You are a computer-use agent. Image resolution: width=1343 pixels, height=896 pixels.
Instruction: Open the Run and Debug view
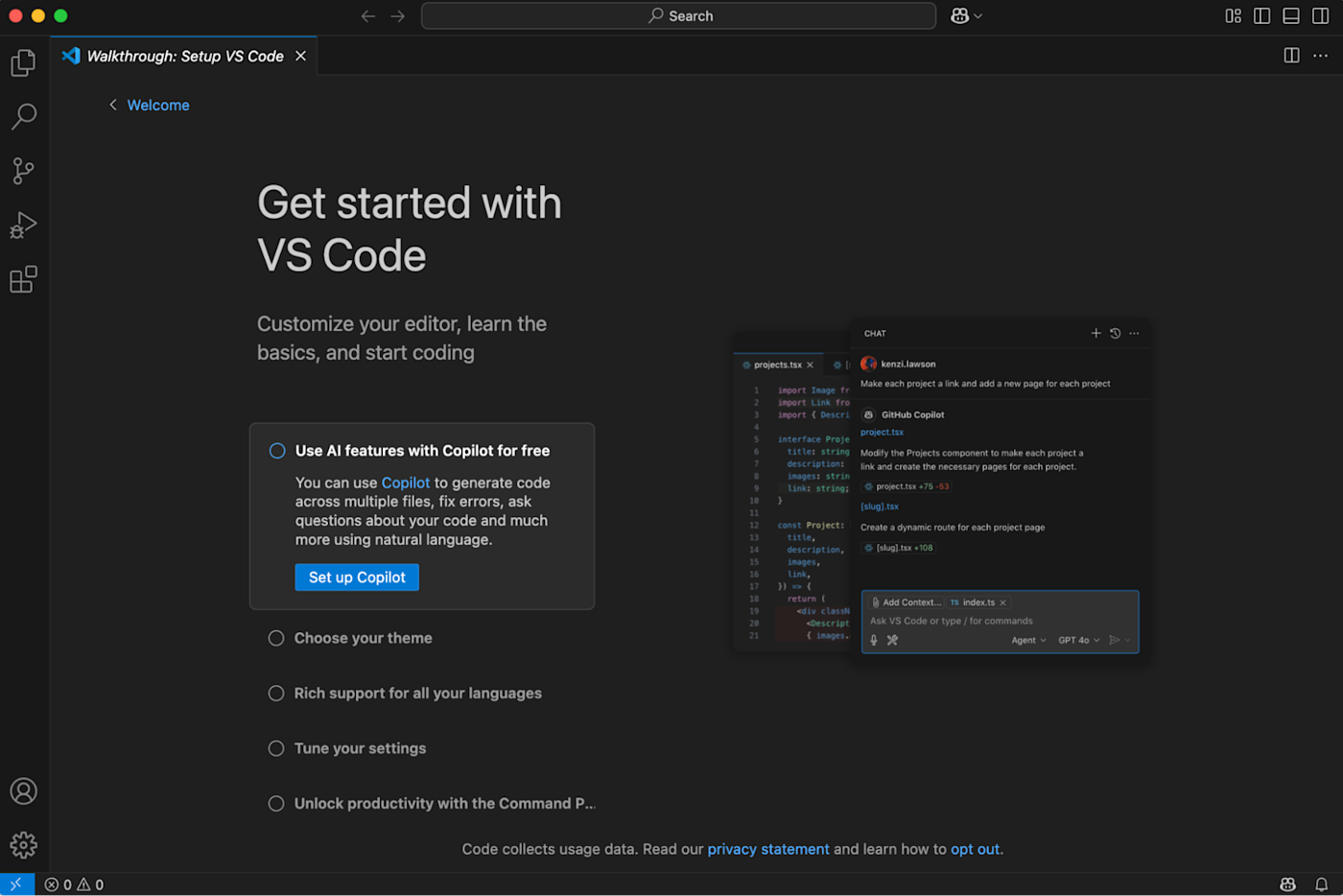coord(23,225)
